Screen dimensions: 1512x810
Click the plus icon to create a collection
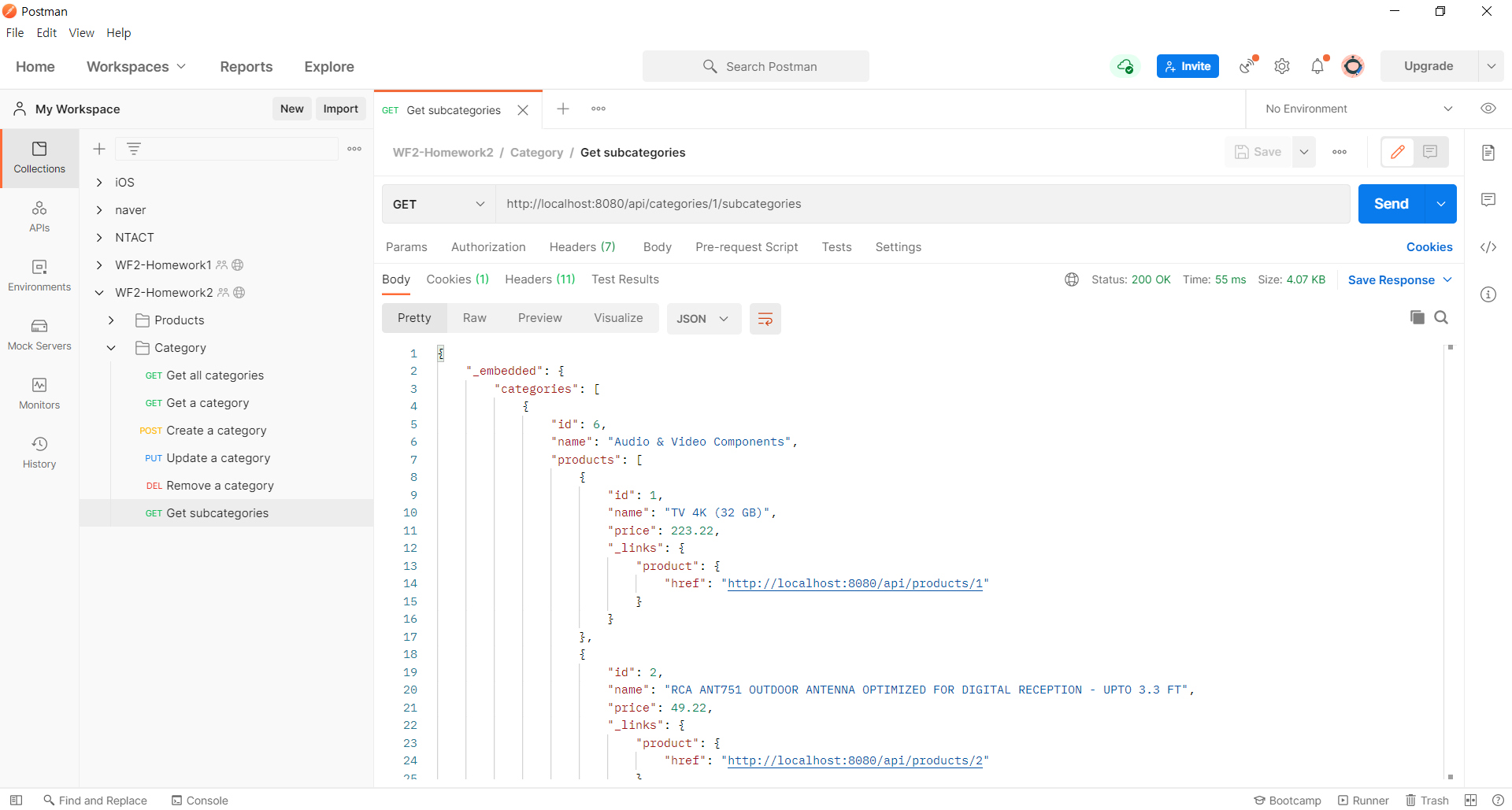coord(99,149)
